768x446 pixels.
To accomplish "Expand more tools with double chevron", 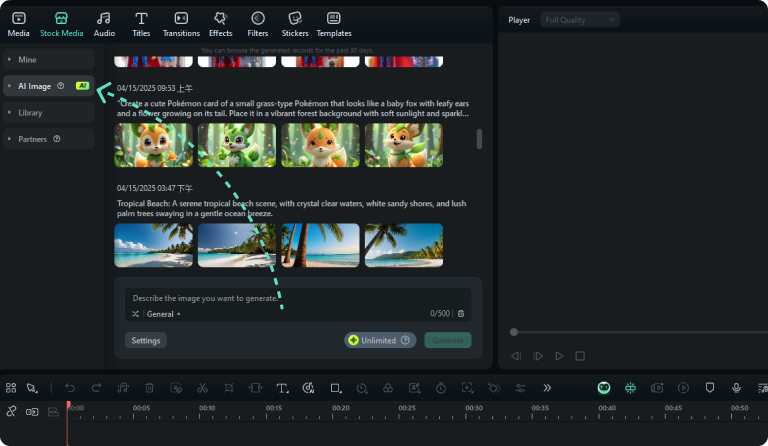I will click(547, 388).
